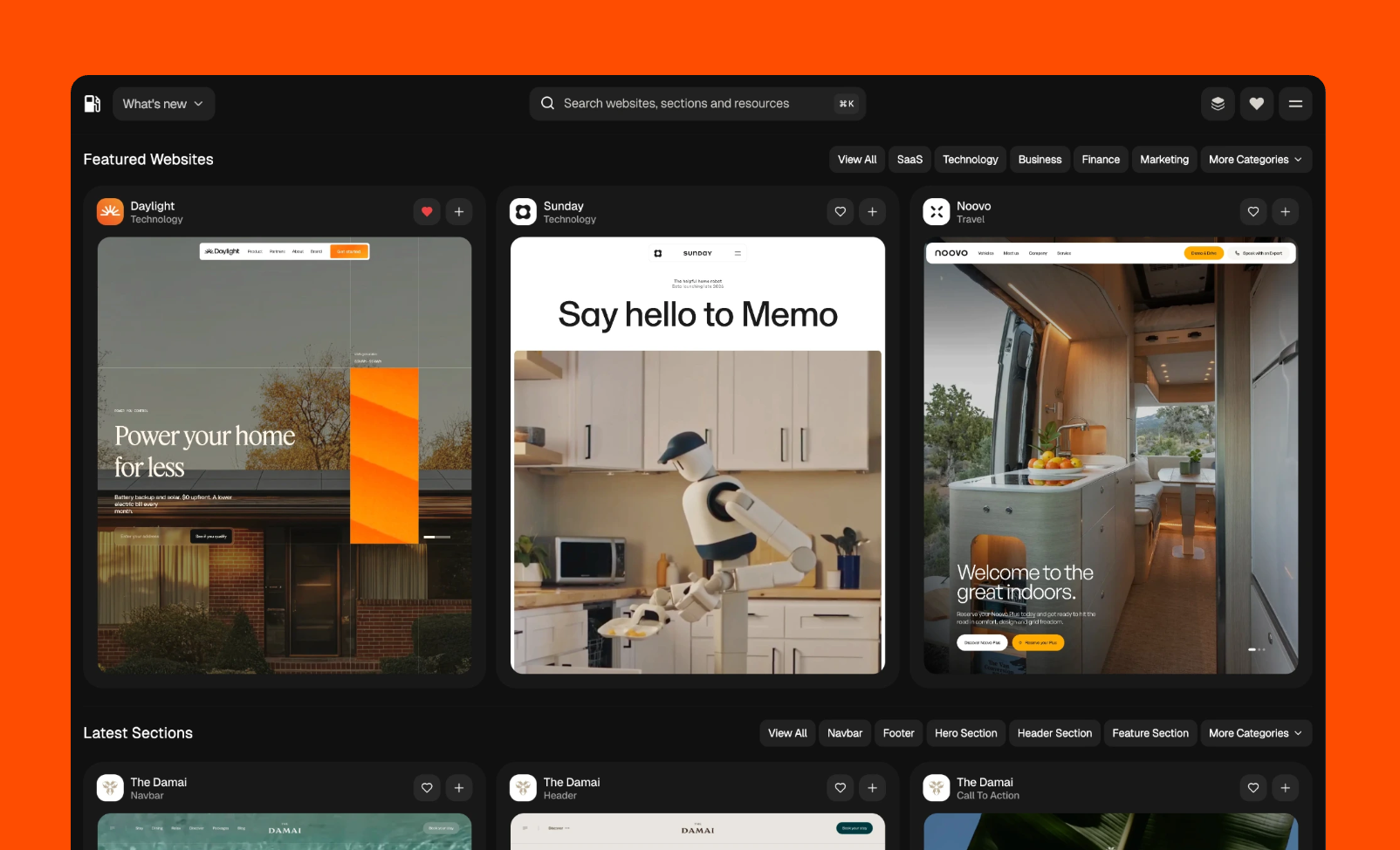Screen dimensions: 1400x850
Task: Add The Damai Call To Action card with plus
Action: pos(1286,788)
